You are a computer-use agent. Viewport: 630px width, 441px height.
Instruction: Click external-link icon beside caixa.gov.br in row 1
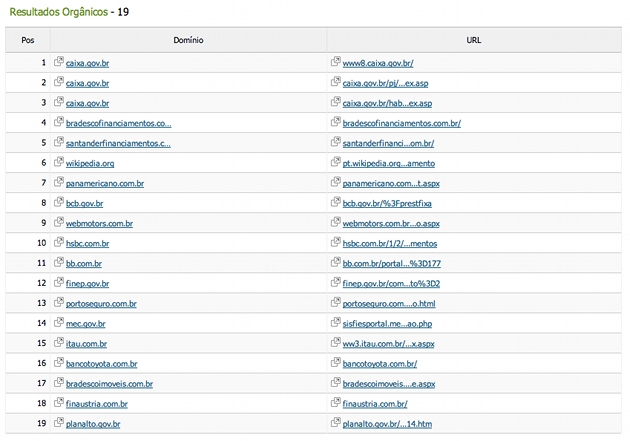(x=59, y=62)
